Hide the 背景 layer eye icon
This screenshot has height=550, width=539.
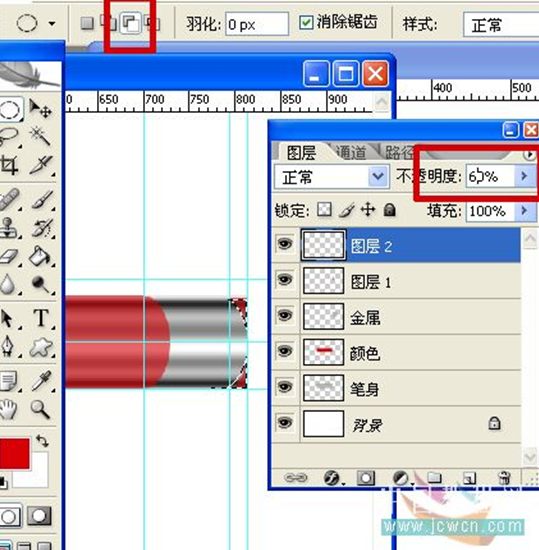click(x=285, y=423)
